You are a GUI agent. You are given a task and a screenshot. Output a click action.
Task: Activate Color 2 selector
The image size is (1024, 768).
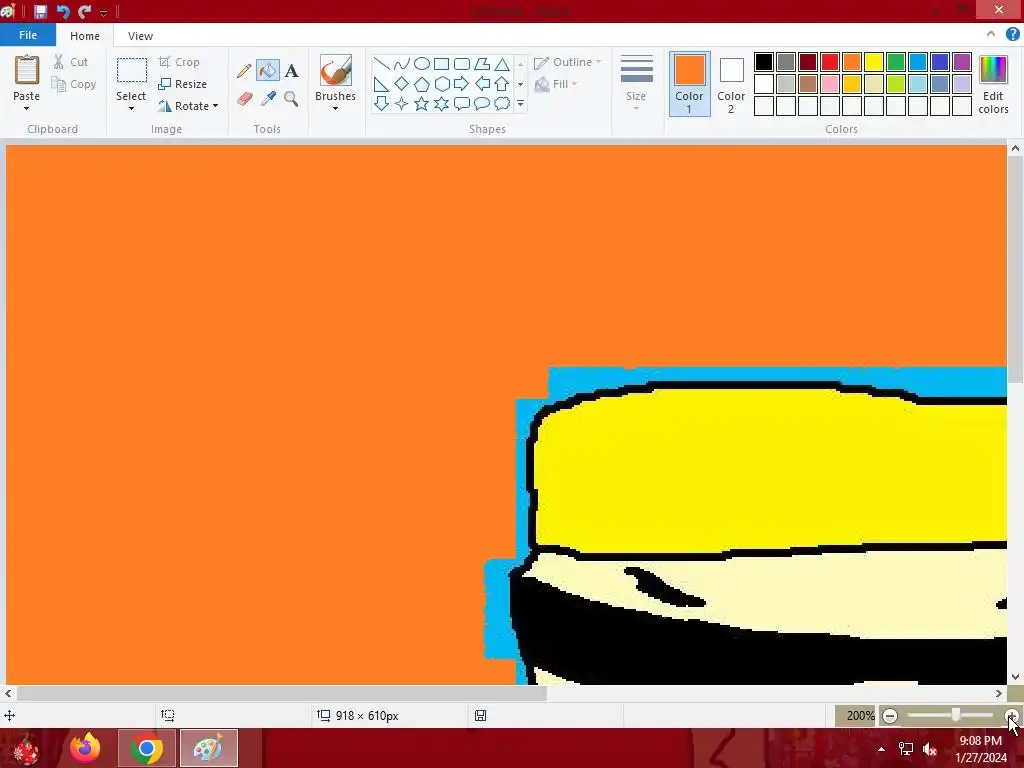(x=731, y=84)
